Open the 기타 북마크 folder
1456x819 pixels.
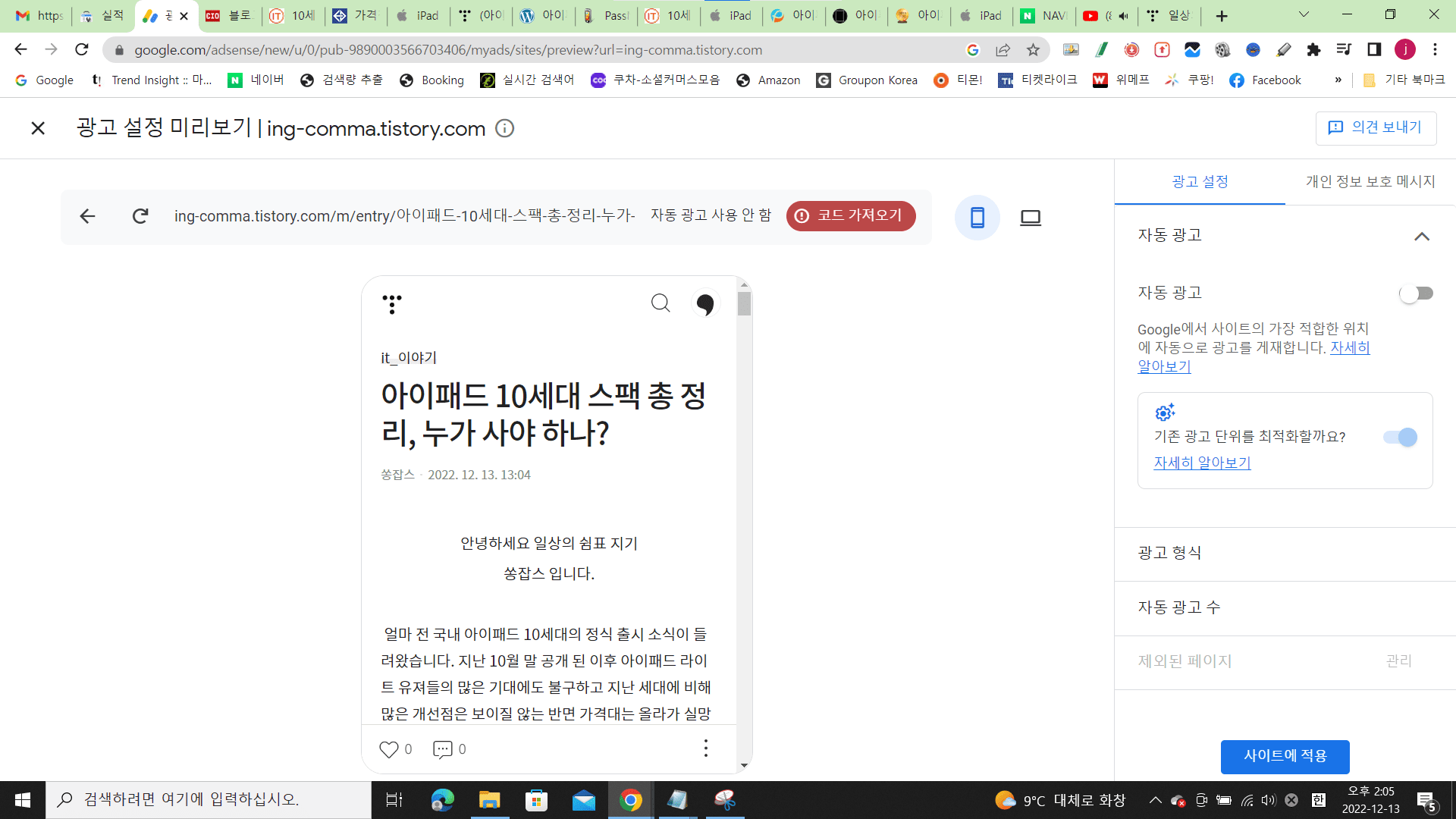pyautogui.click(x=1404, y=80)
